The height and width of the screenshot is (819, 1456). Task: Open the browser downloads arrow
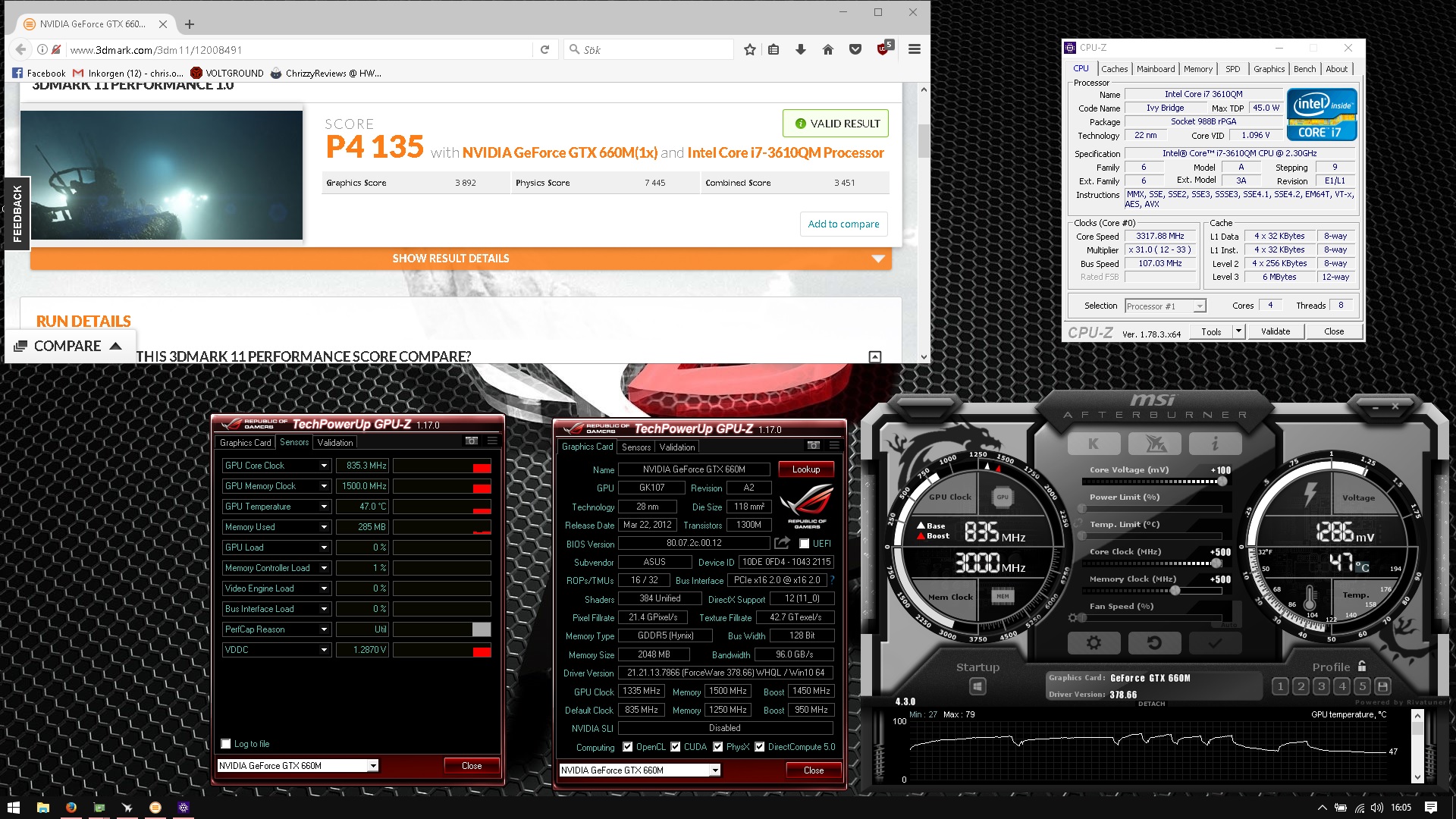[801, 50]
